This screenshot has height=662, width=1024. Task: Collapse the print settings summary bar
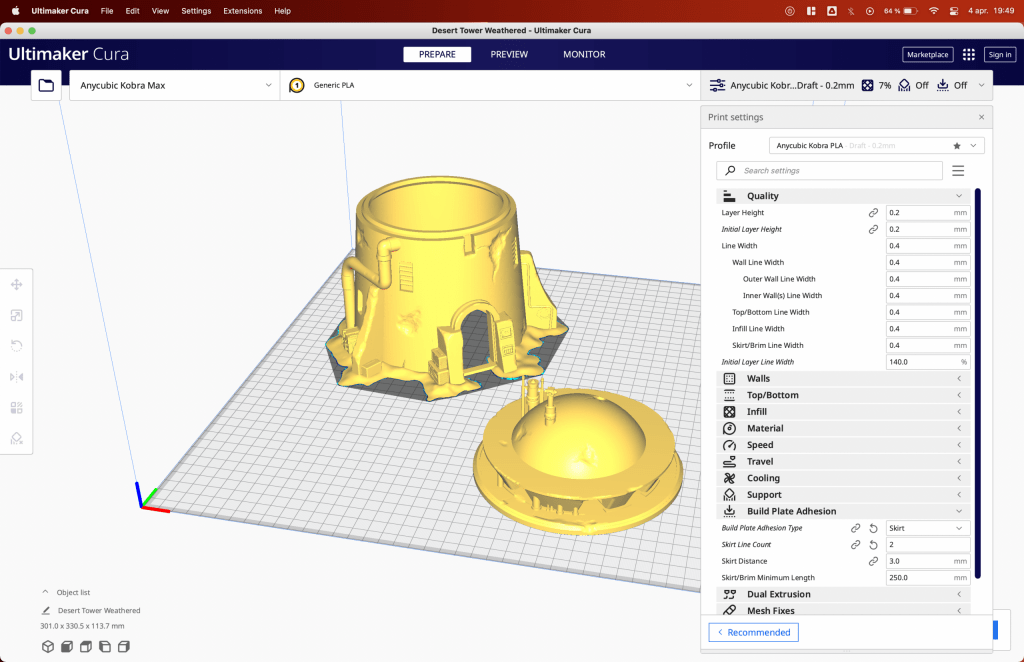pos(846,86)
